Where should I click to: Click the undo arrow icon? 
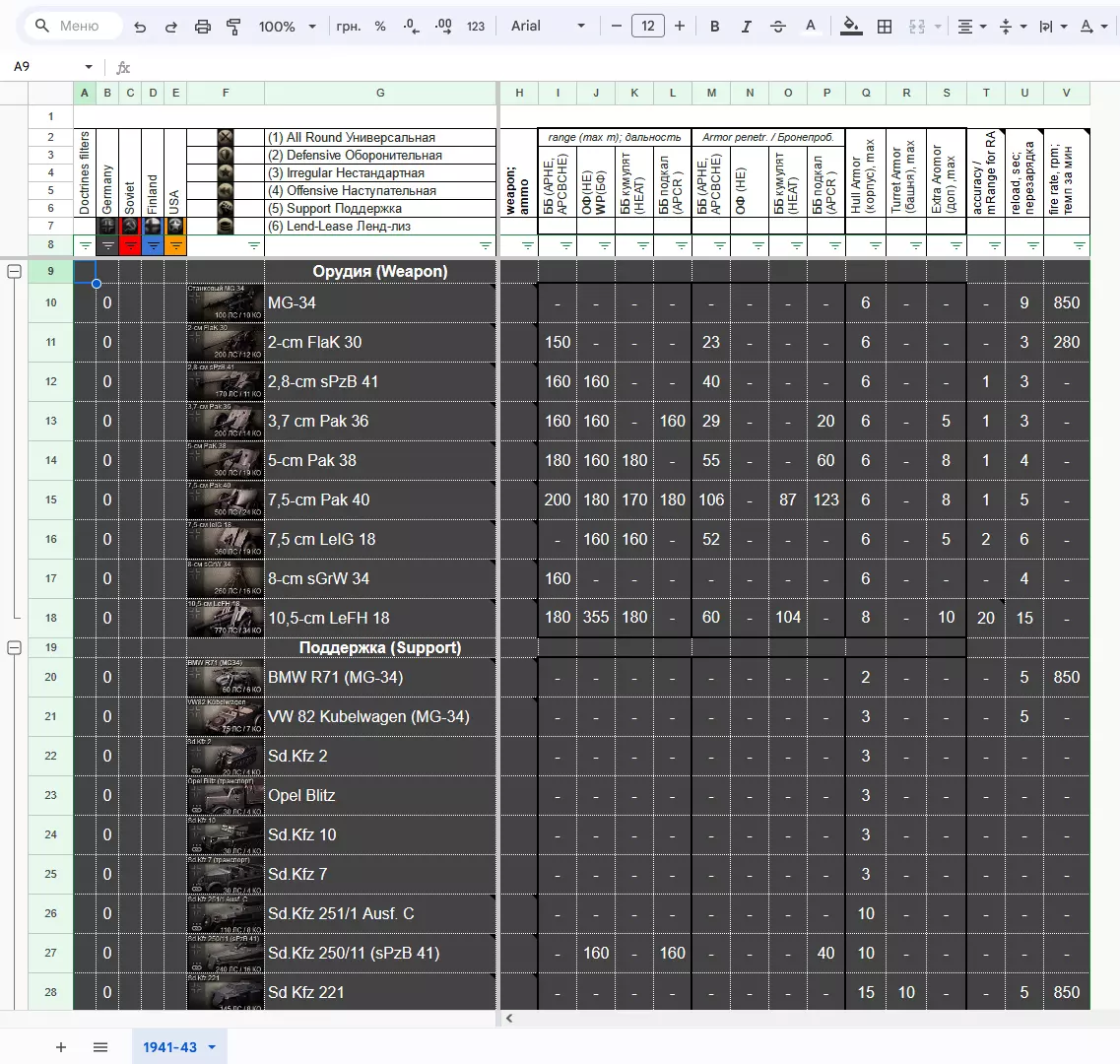(x=140, y=27)
